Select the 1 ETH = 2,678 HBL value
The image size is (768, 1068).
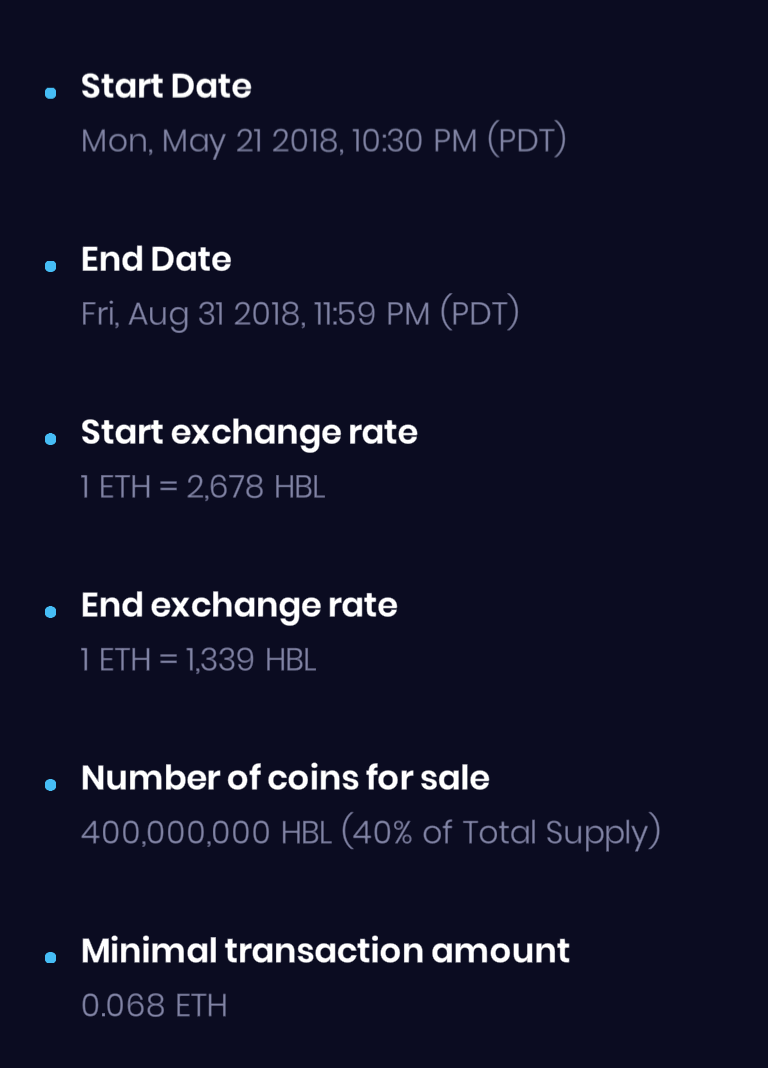coord(203,487)
